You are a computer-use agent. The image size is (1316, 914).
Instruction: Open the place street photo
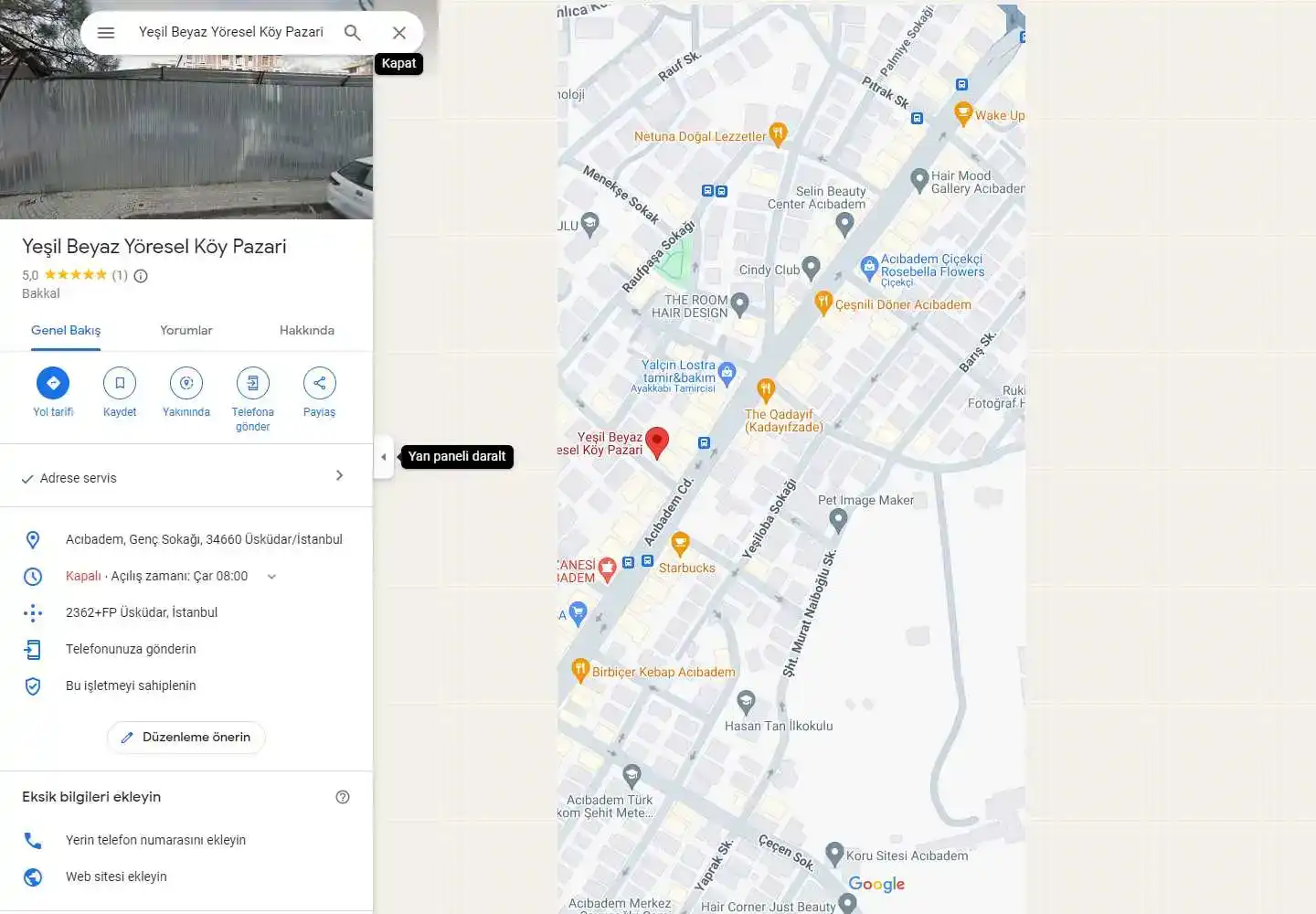pyautogui.click(x=186, y=137)
